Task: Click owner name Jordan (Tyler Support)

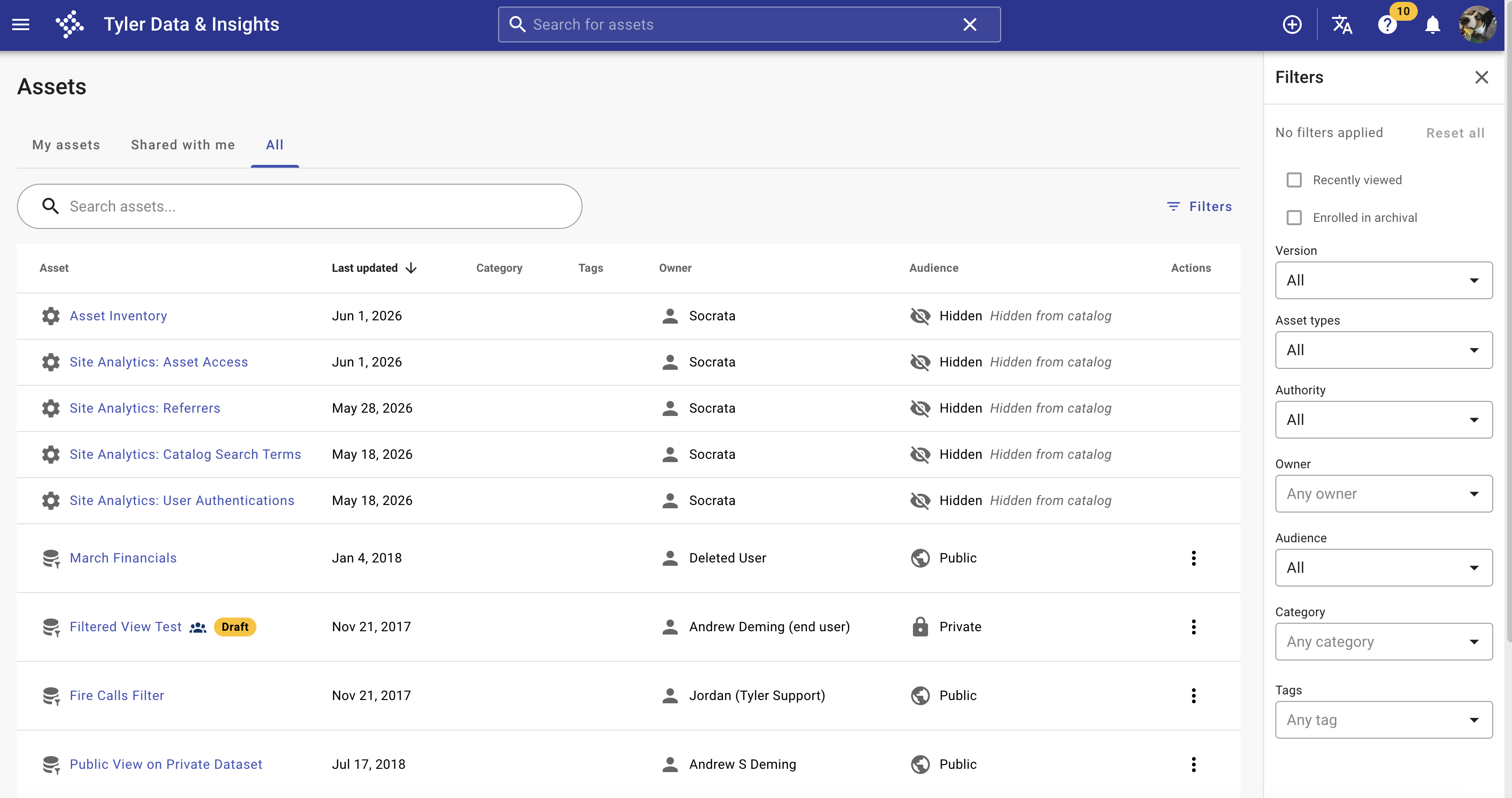Action: tap(757, 695)
